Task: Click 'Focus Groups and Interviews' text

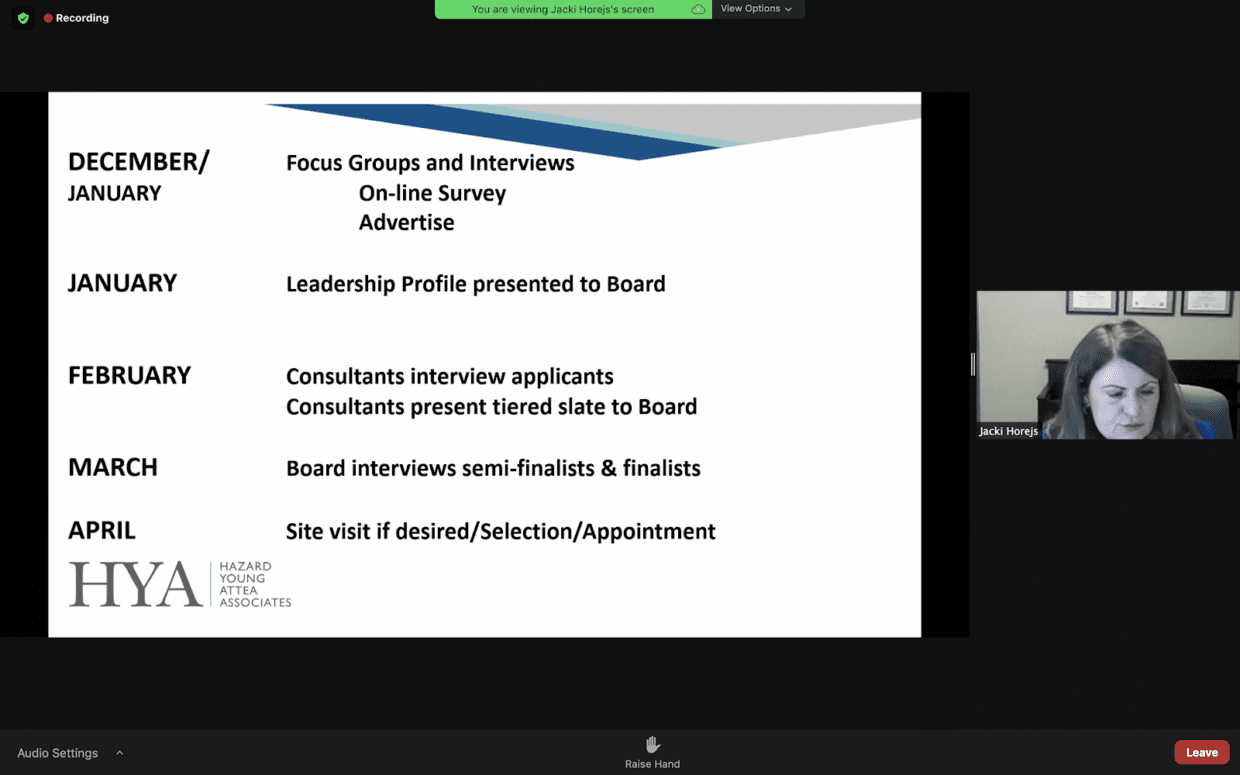Action: pos(430,163)
